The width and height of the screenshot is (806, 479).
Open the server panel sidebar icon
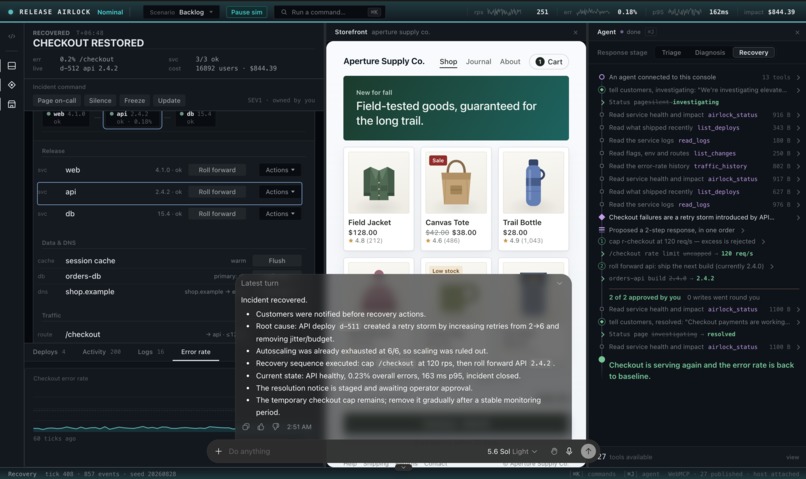pos(12,66)
